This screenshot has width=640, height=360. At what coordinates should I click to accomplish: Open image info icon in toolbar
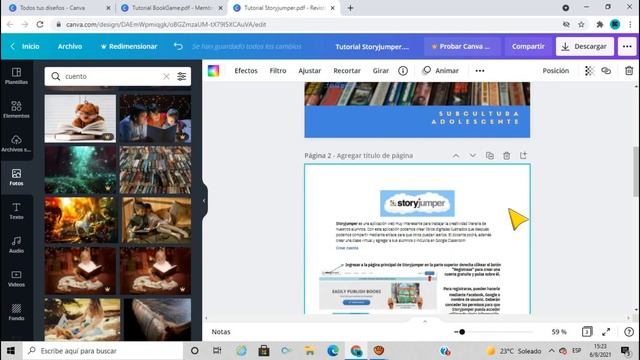point(403,71)
